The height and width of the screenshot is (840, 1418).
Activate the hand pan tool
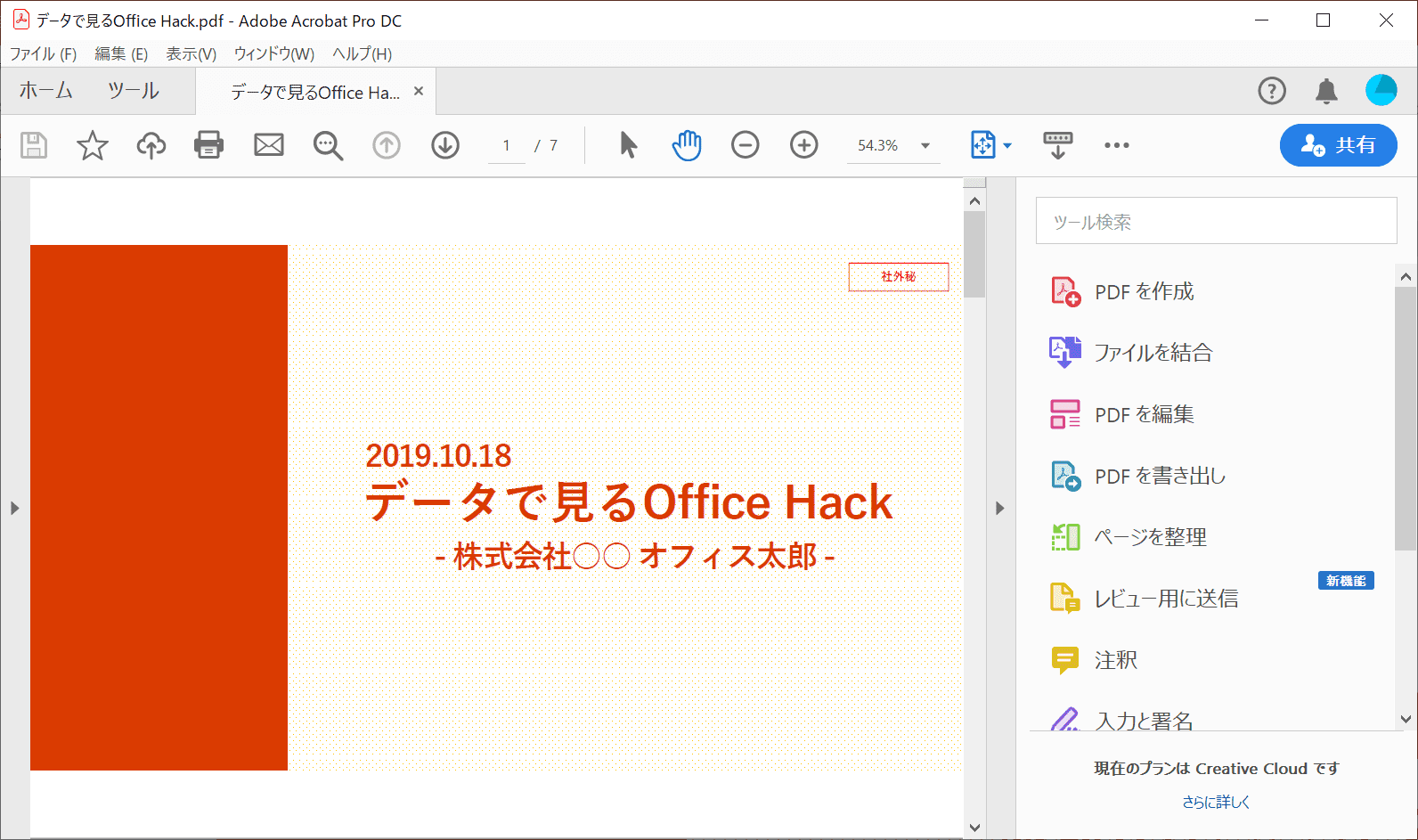pos(687,145)
